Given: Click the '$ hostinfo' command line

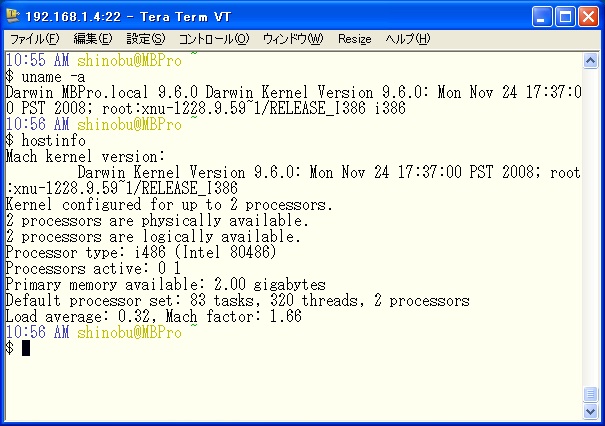Looking at the screenshot, I should tap(46, 140).
